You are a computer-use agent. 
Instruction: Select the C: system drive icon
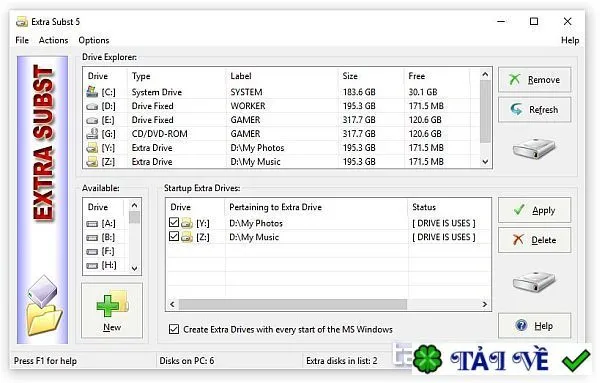click(x=92, y=91)
